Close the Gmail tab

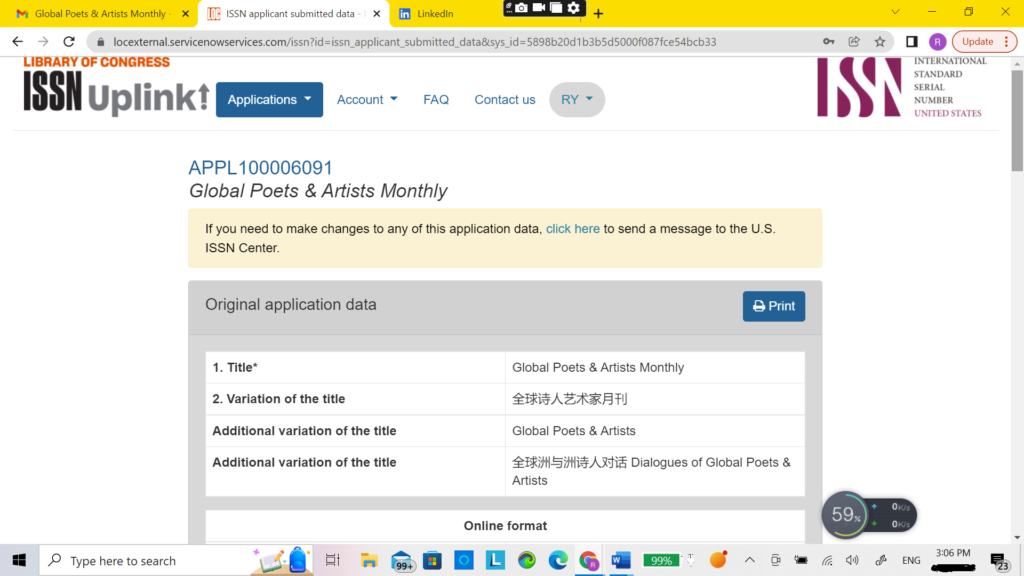coord(185,14)
